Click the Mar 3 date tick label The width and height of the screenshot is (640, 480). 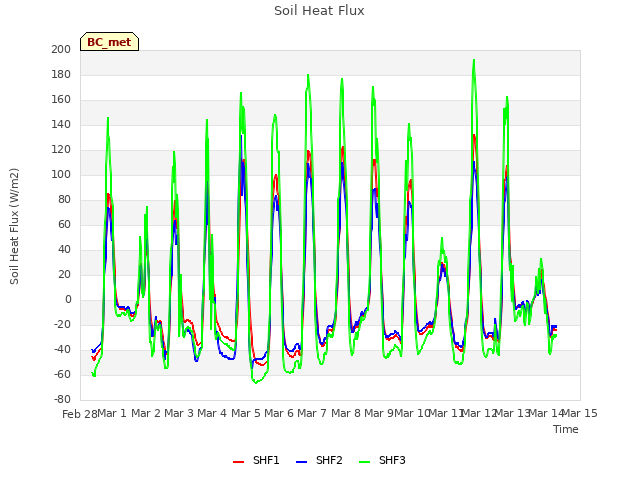point(179,413)
